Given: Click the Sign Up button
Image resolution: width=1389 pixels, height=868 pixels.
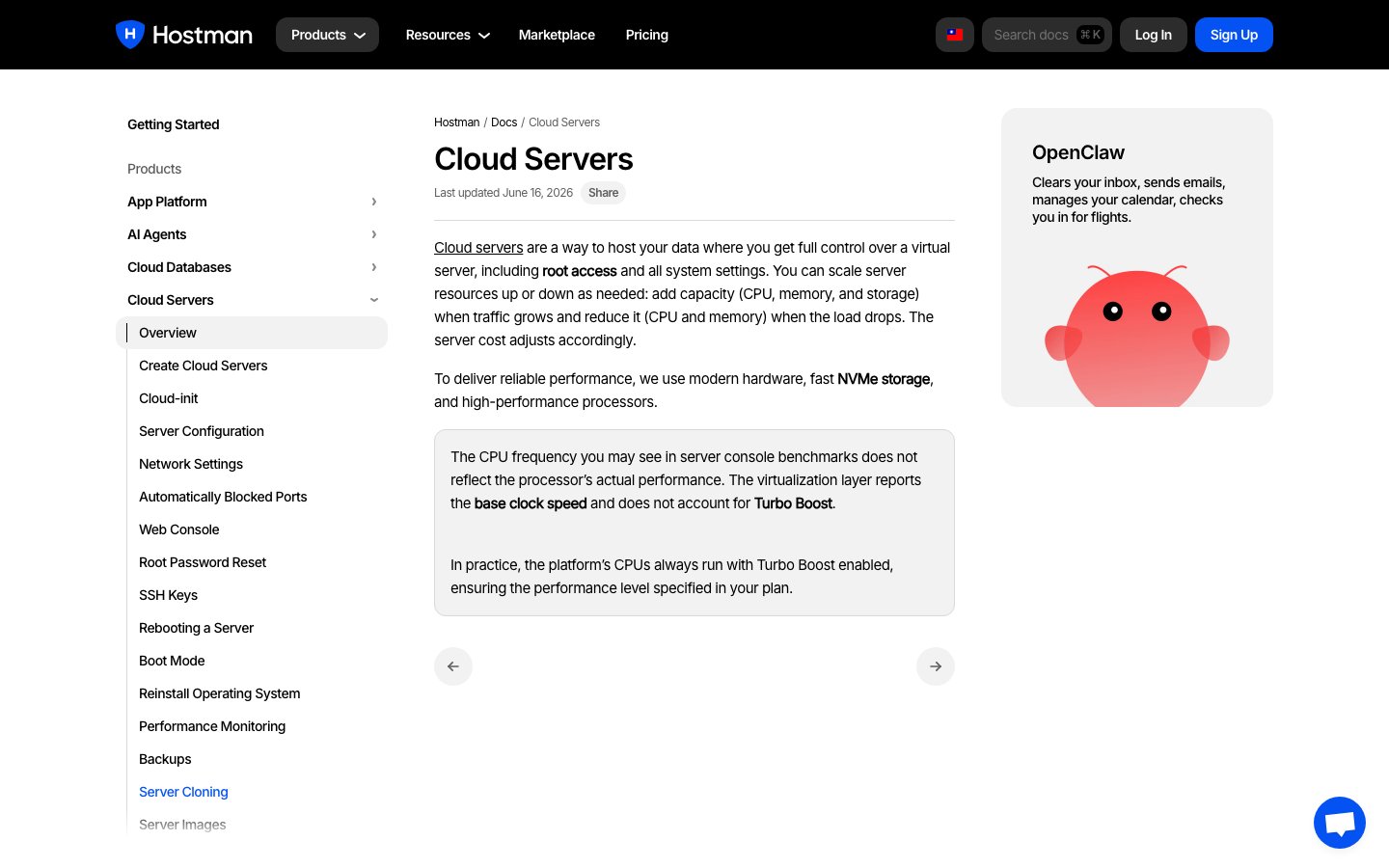Looking at the screenshot, I should click(x=1234, y=35).
